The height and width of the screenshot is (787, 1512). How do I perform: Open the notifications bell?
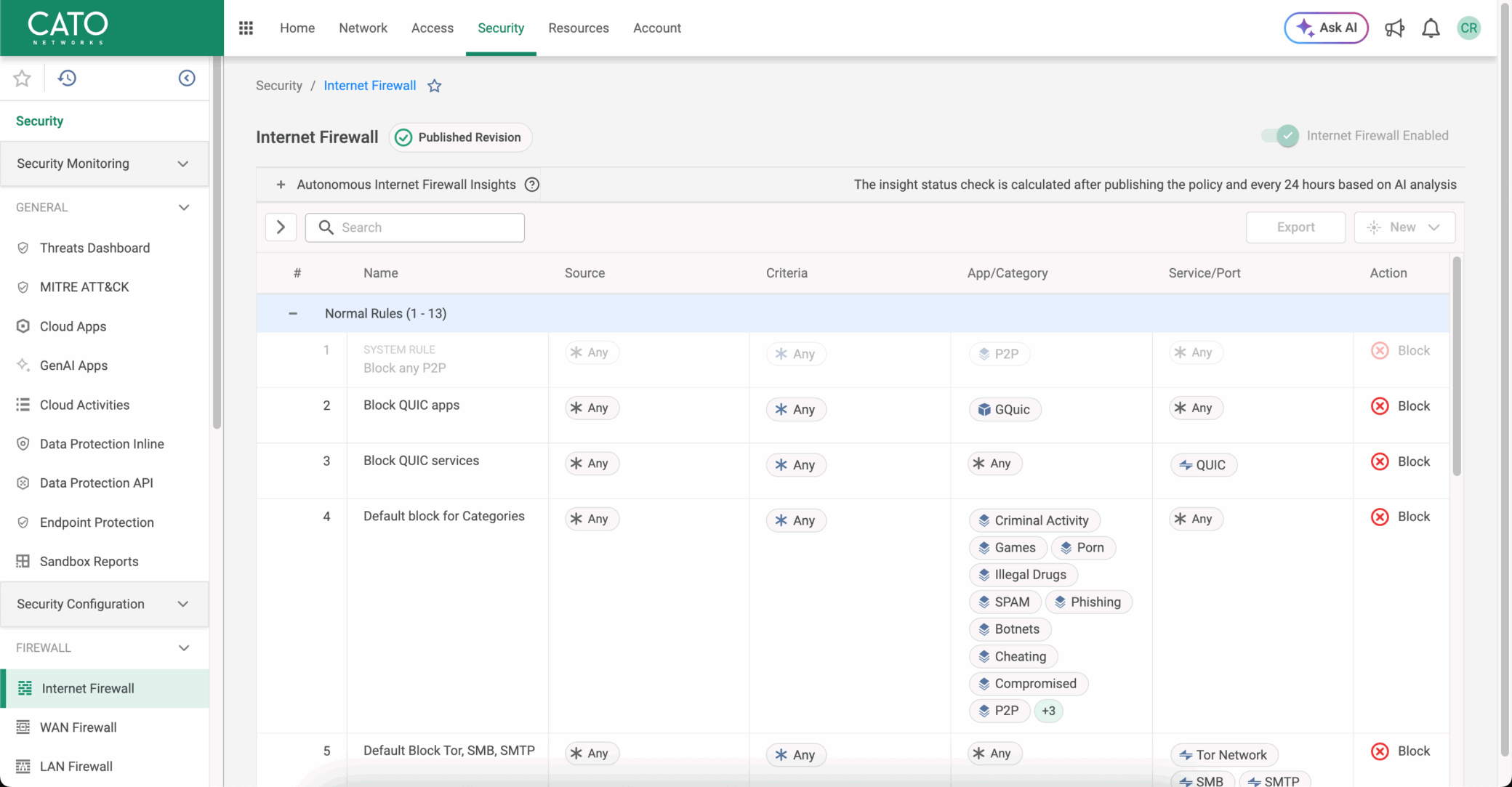(x=1431, y=28)
